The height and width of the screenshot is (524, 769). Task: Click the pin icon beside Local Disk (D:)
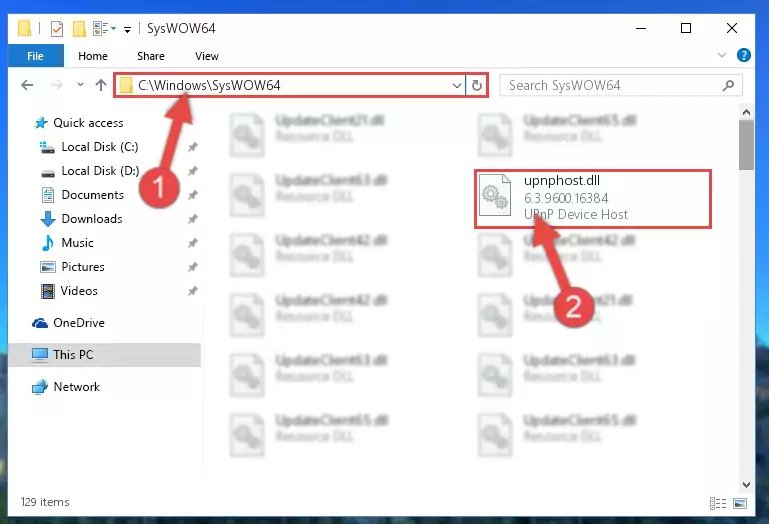[x=193, y=171]
